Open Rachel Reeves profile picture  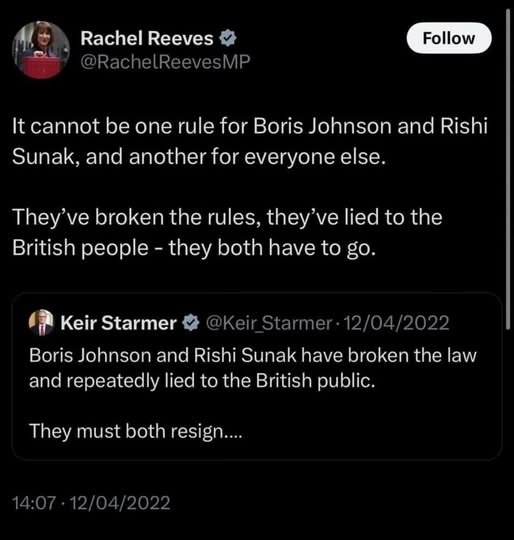point(41,50)
